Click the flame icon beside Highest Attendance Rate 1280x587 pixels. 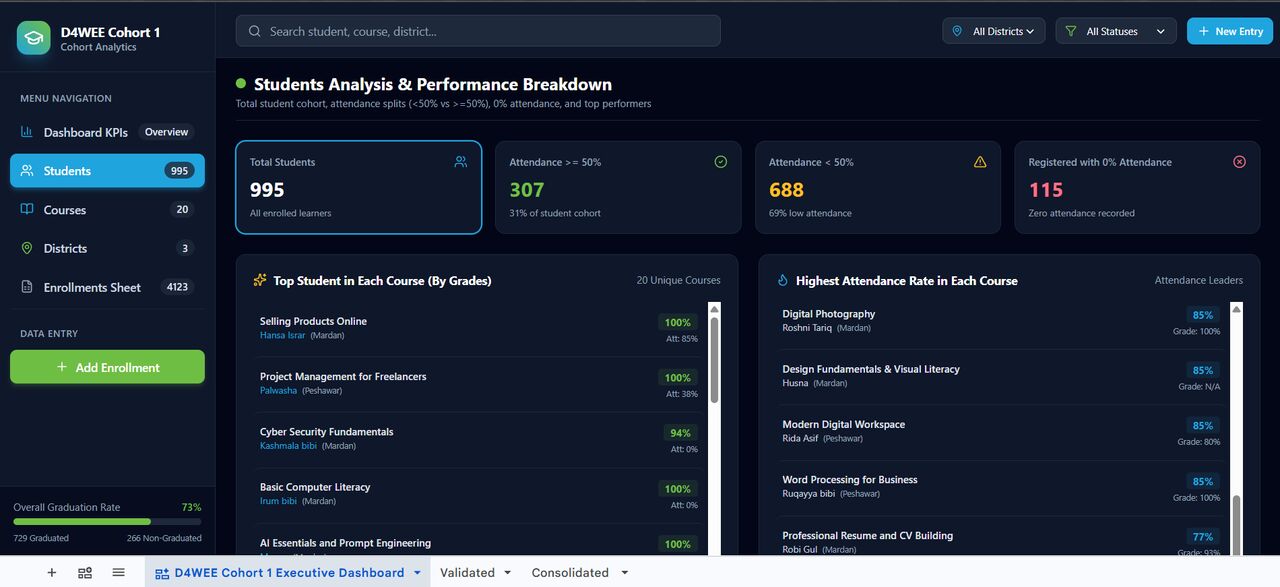click(x=783, y=281)
